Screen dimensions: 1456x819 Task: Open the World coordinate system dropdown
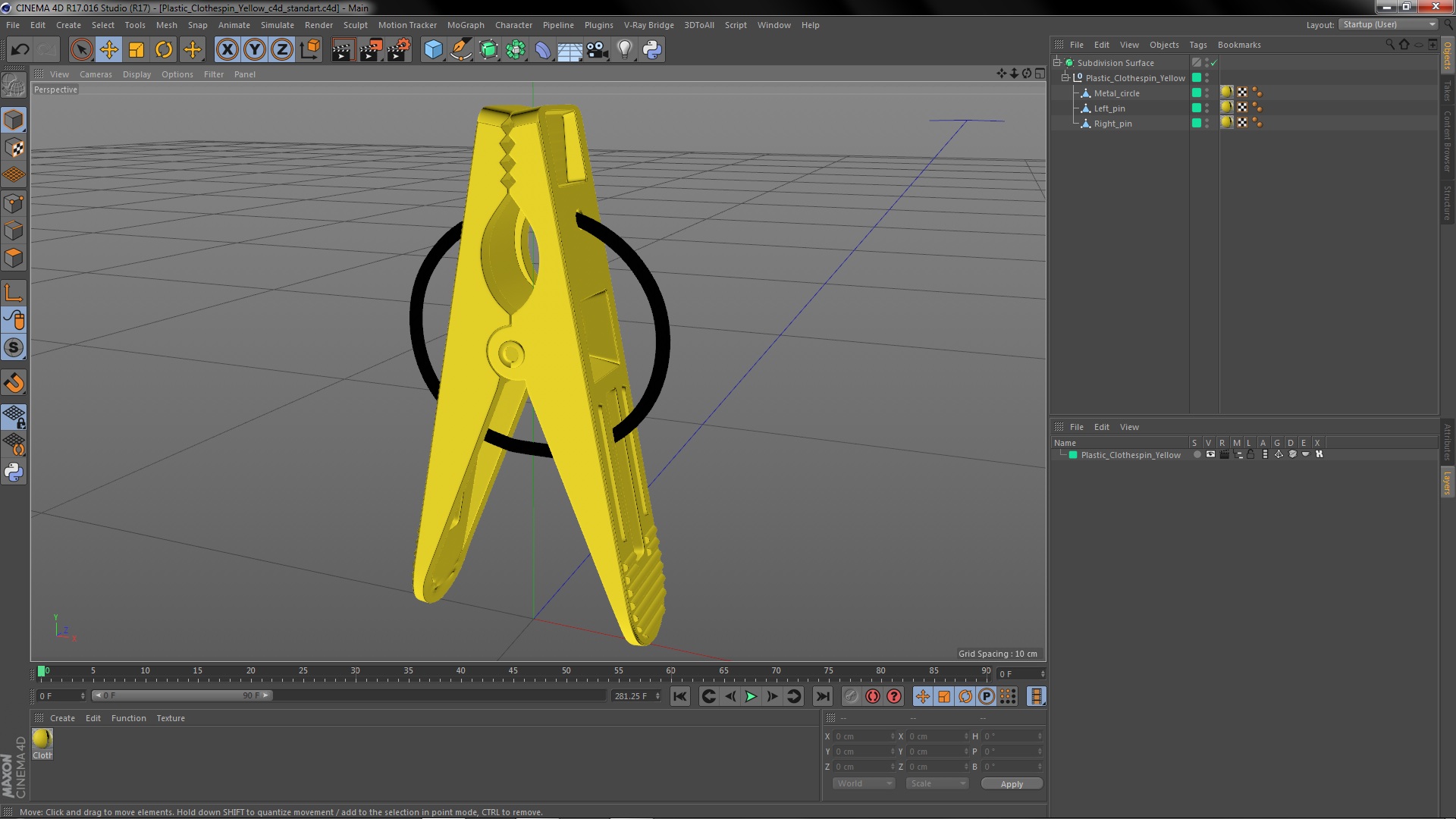point(864,783)
